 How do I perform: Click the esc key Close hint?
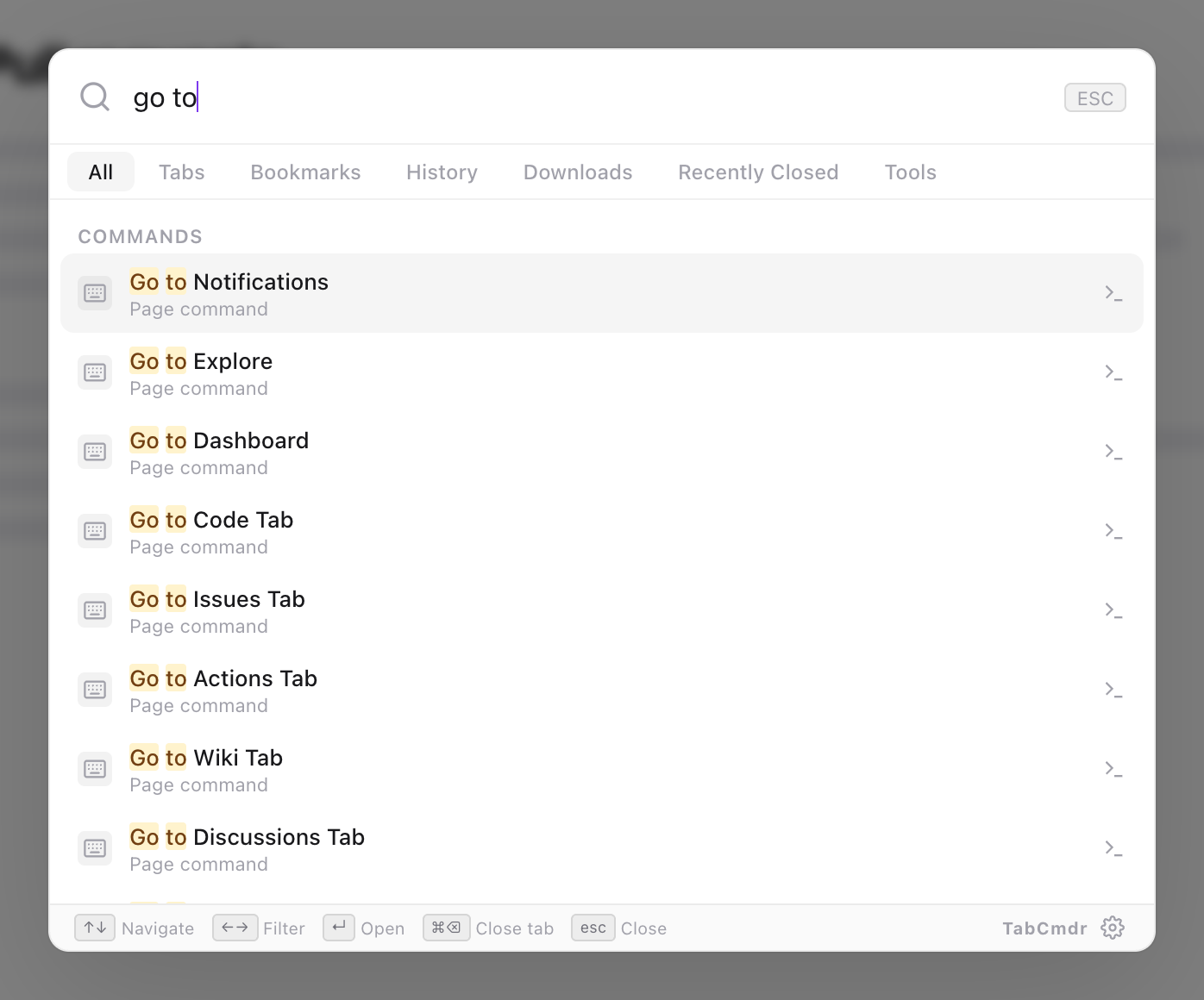pyautogui.click(x=593, y=928)
